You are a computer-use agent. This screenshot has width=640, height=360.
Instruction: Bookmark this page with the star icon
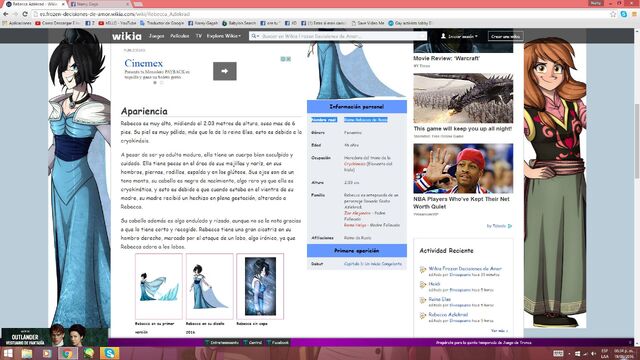pyautogui.click(x=613, y=14)
